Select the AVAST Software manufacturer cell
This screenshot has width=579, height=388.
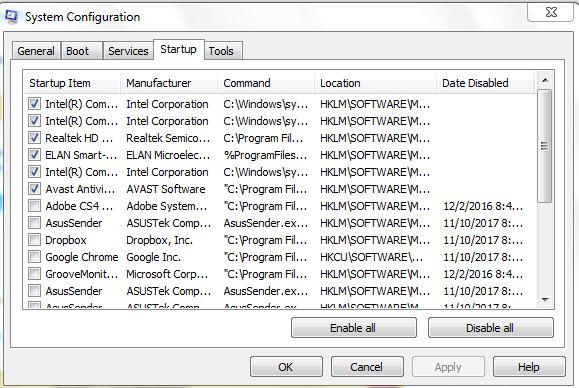click(166, 189)
